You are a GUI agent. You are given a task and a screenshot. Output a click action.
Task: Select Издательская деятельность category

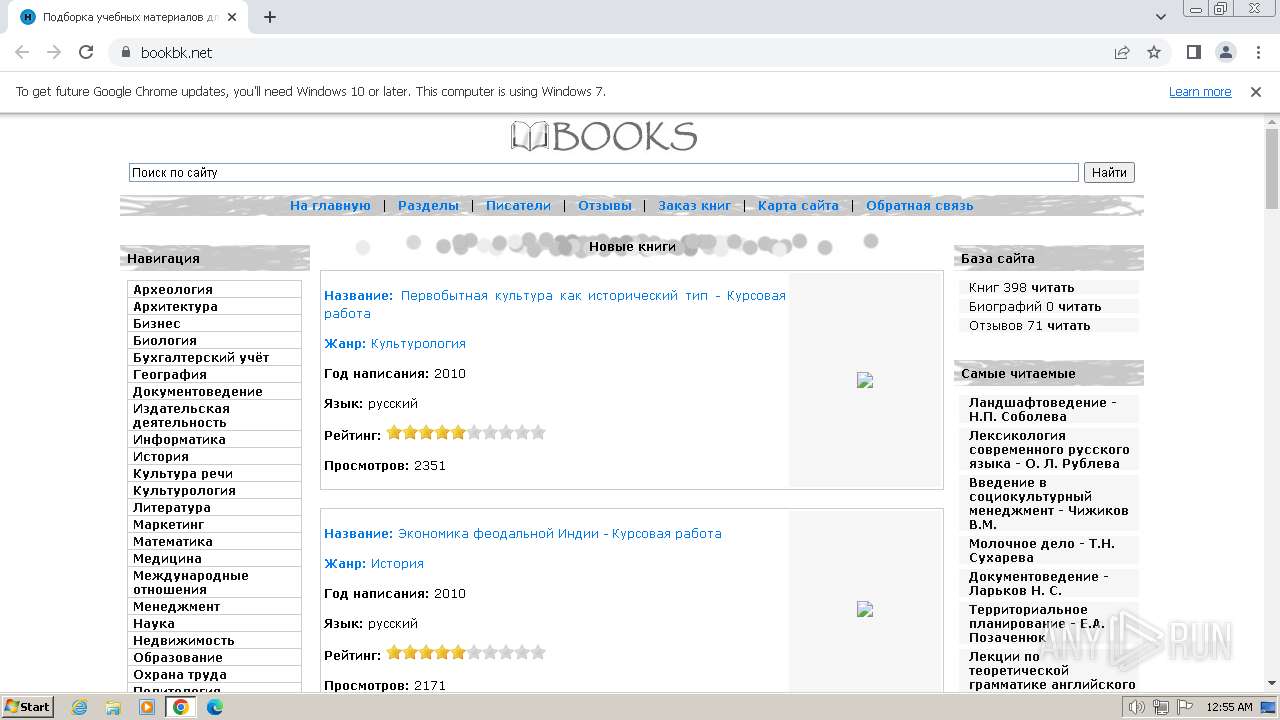pyautogui.click(x=181, y=415)
